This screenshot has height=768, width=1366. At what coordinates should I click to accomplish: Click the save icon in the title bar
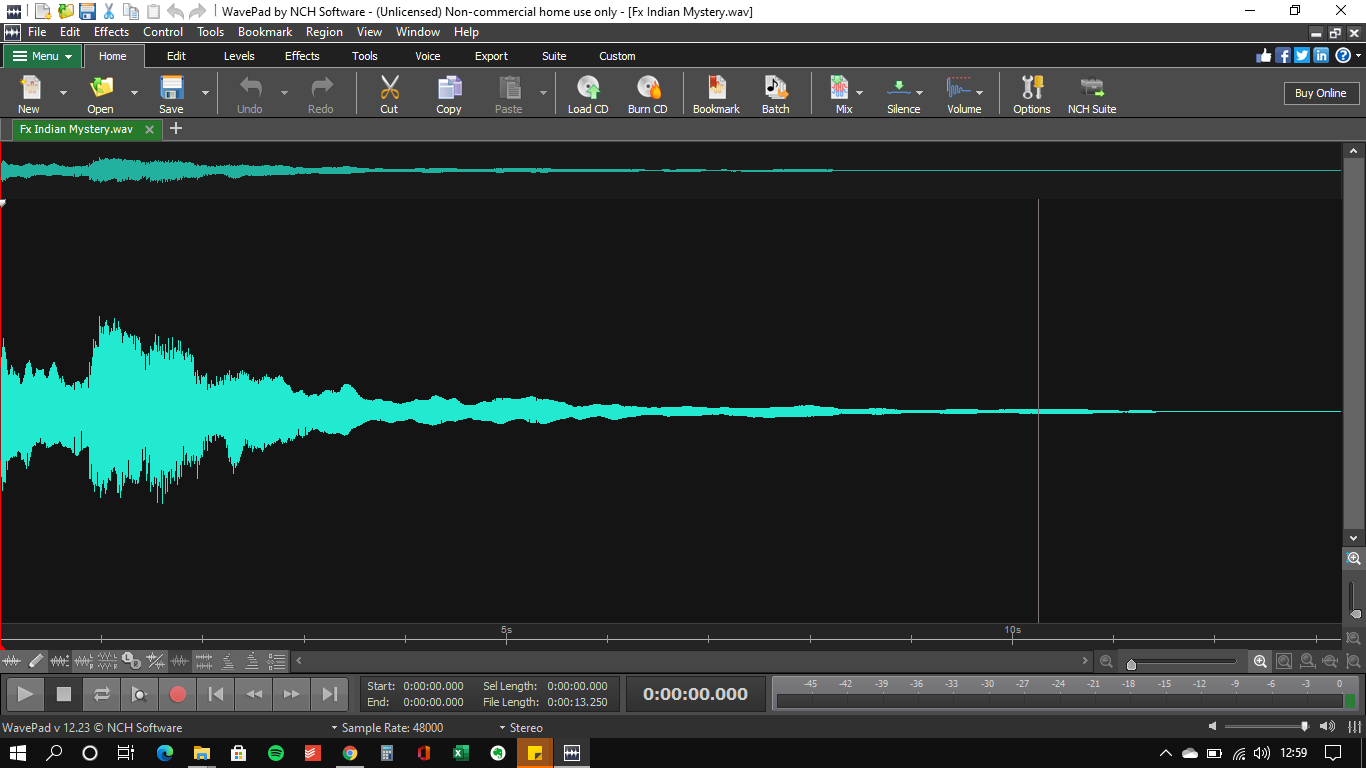(x=87, y=11)
